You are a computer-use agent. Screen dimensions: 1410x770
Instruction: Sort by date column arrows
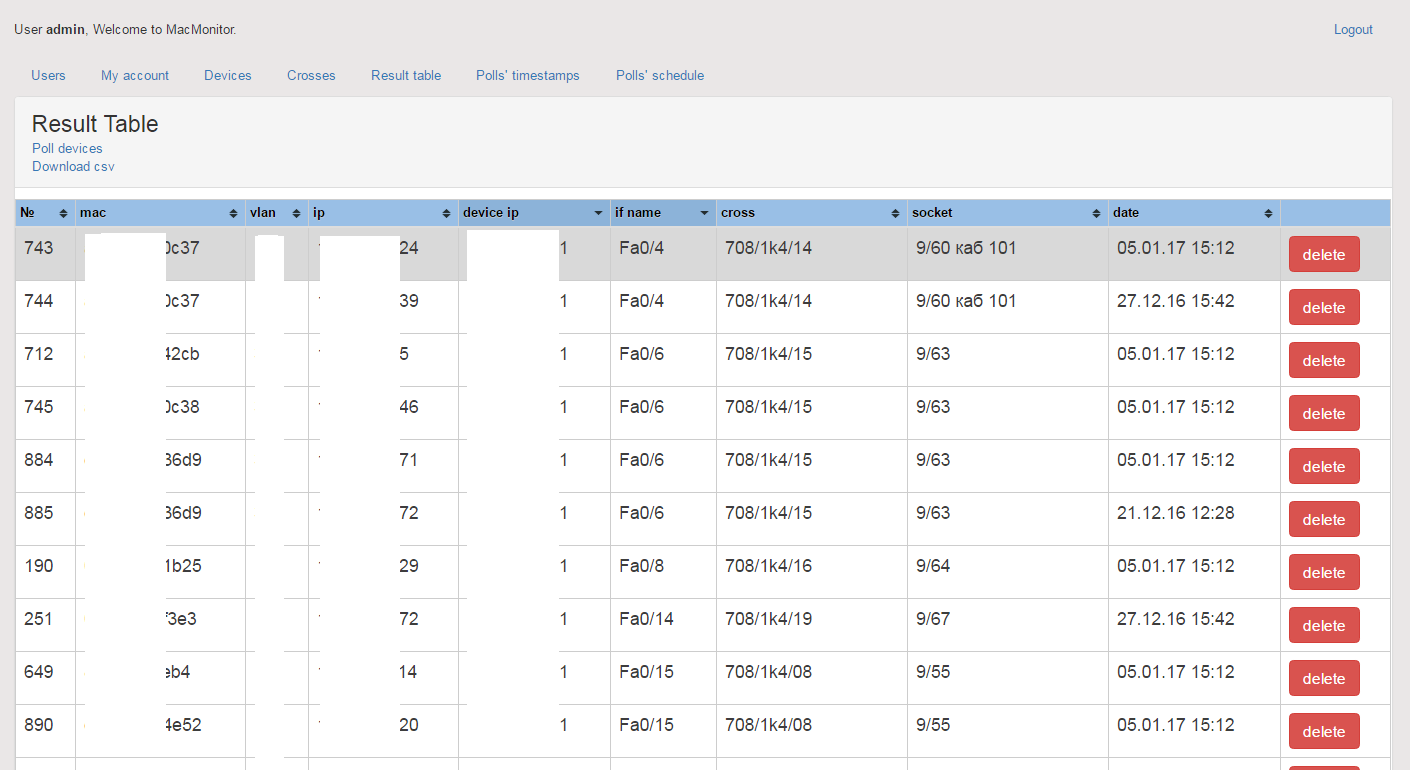point(1269,213)
